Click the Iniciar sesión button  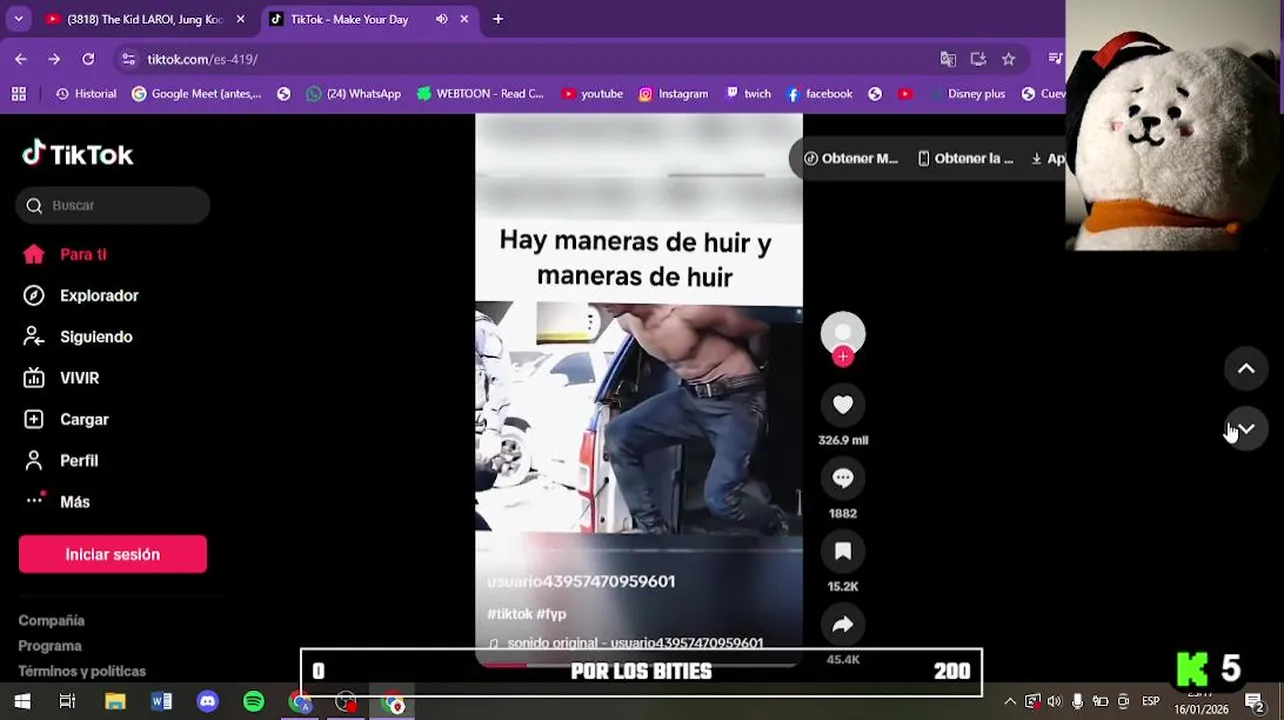113,554
